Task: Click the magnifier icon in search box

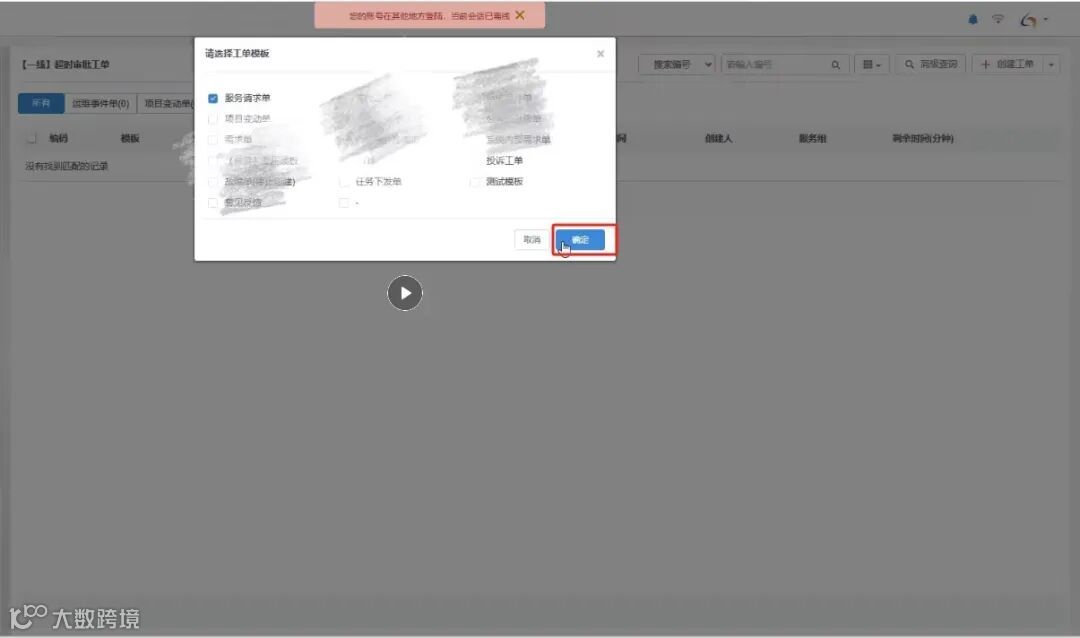Action: pos(835,65)
